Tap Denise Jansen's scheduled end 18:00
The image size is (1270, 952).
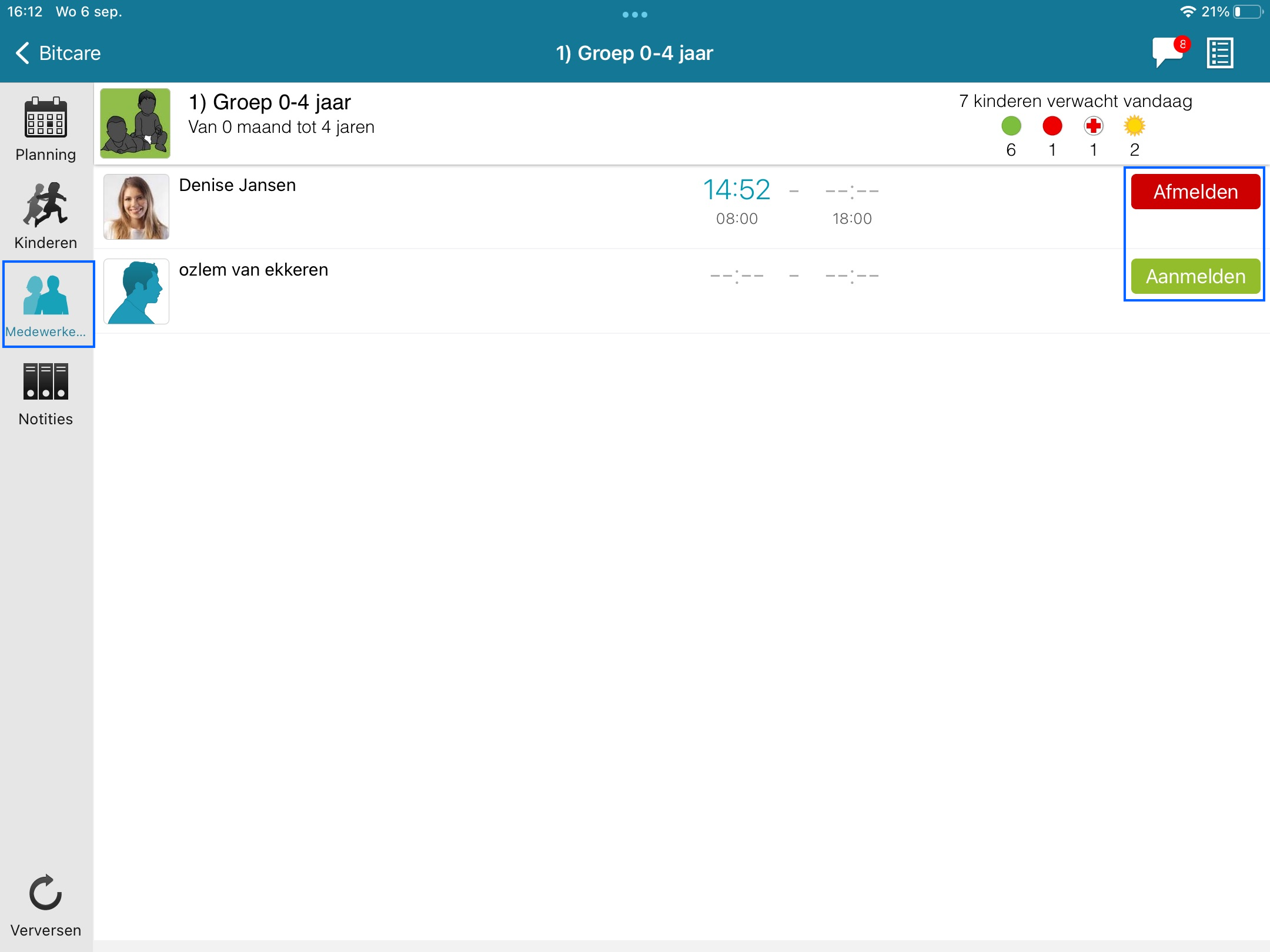852,219
